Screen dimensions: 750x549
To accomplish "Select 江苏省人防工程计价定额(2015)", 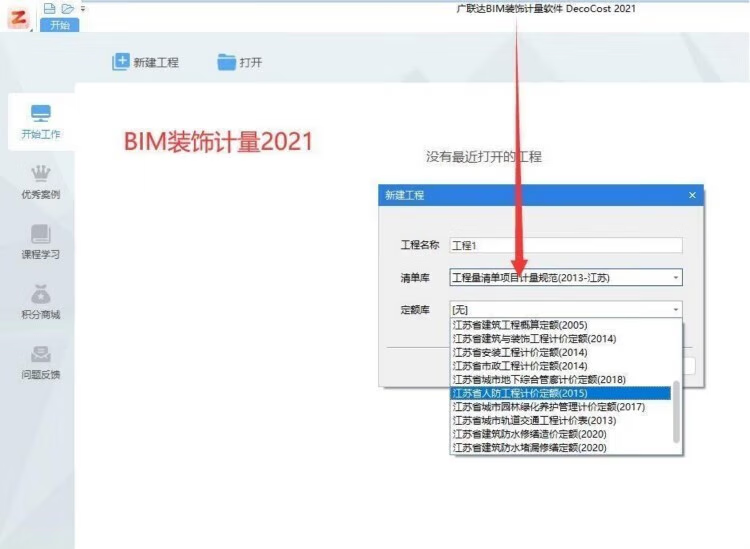I will (x=561, y=393).
